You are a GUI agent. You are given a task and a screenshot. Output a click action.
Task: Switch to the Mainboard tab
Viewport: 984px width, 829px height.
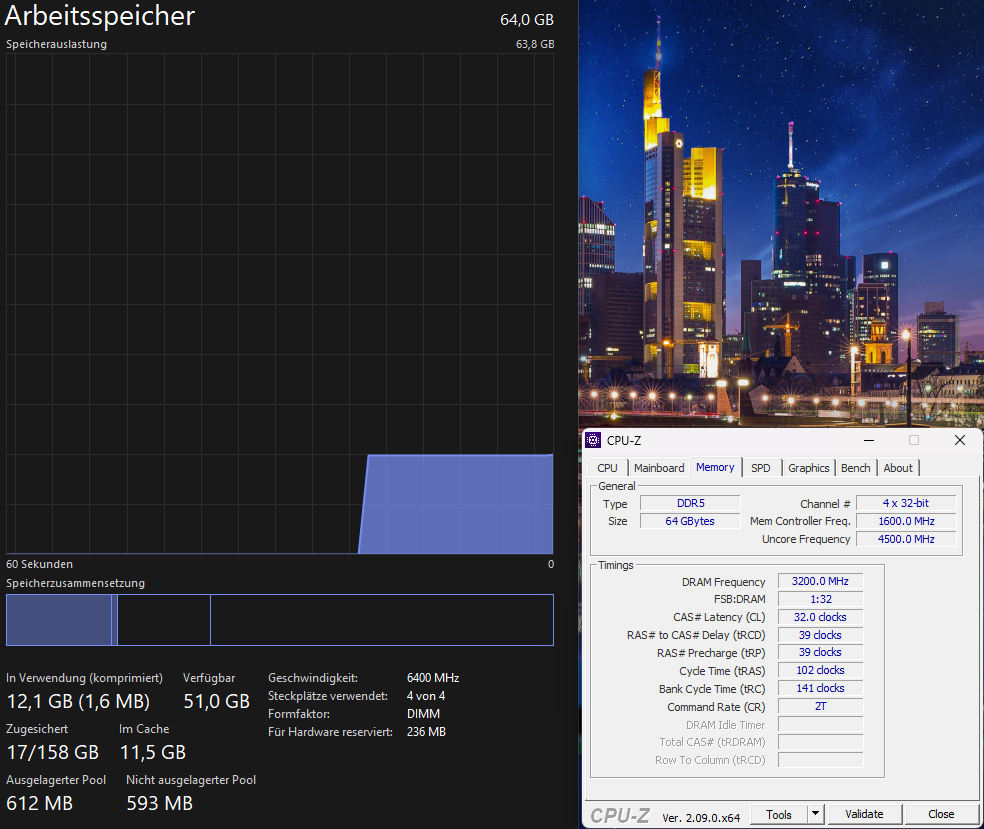point(659,468)
